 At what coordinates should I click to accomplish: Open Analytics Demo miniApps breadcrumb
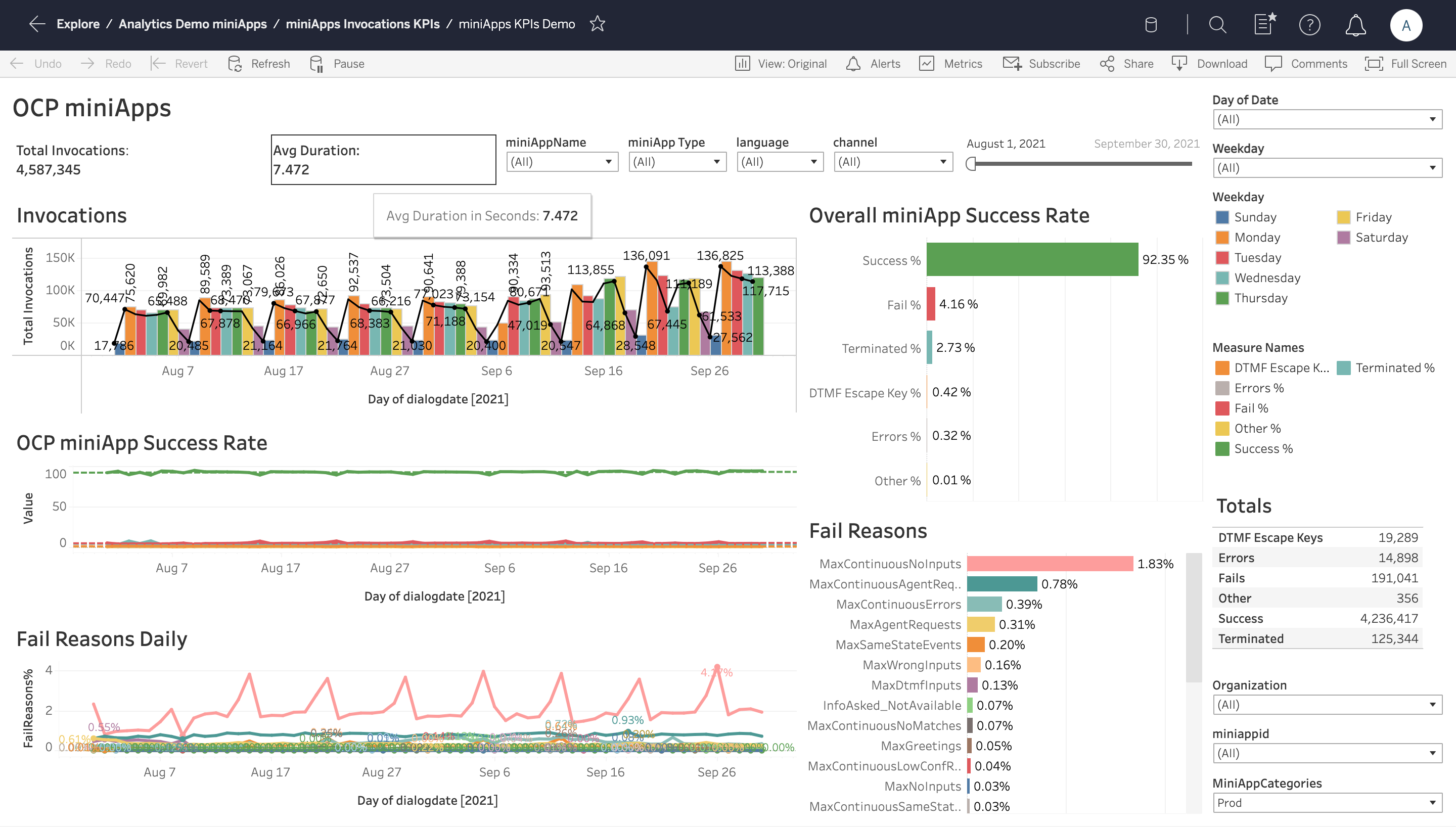click(193, 24)
